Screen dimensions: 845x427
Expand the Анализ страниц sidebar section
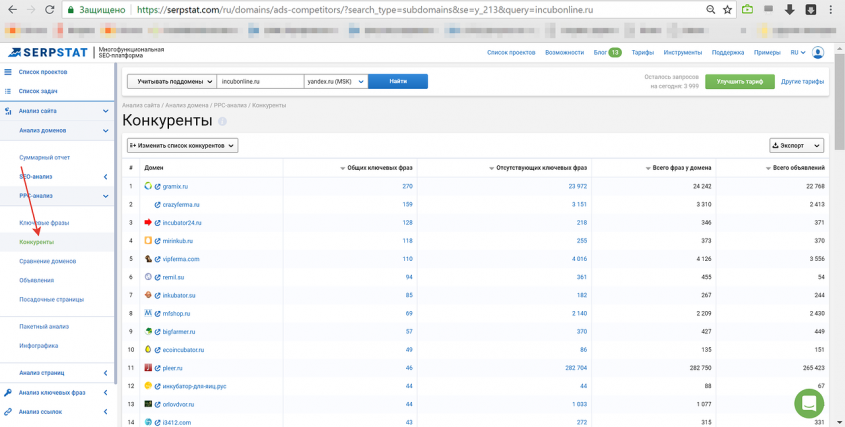pos(106,373)
